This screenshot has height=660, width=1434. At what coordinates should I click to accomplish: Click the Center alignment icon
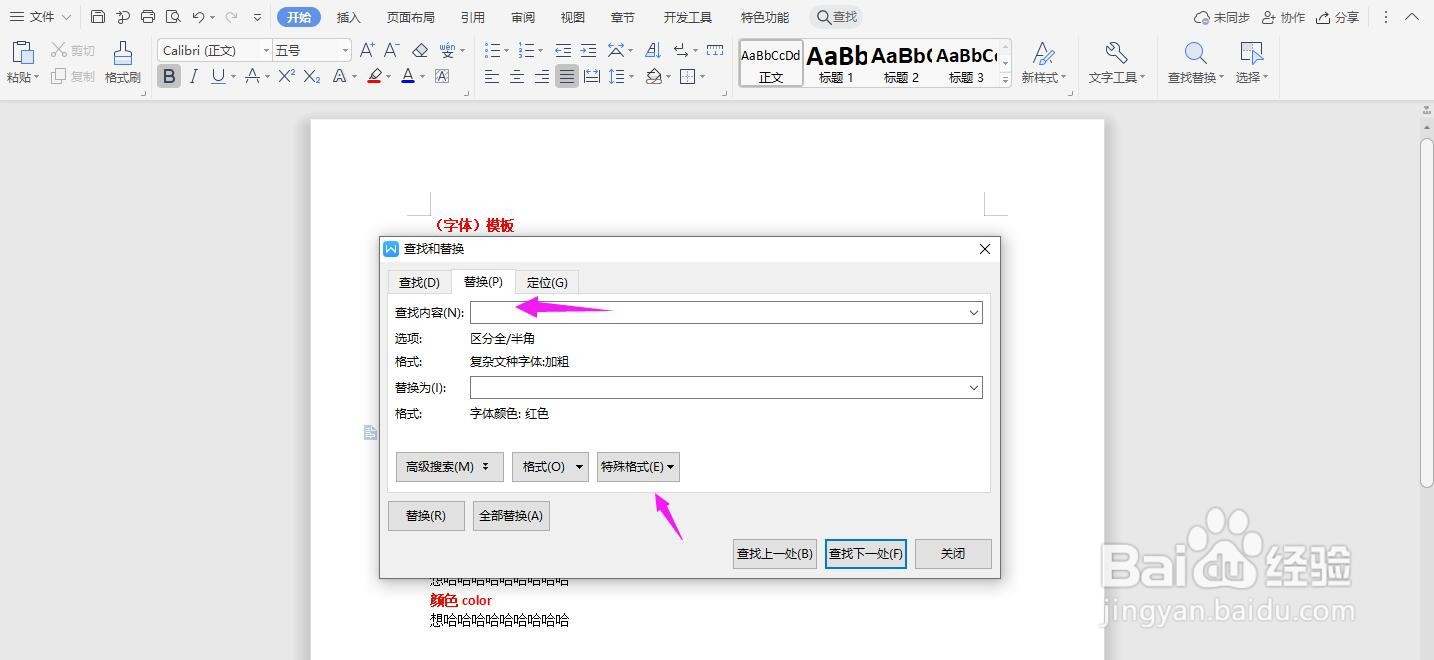[517, 76]
